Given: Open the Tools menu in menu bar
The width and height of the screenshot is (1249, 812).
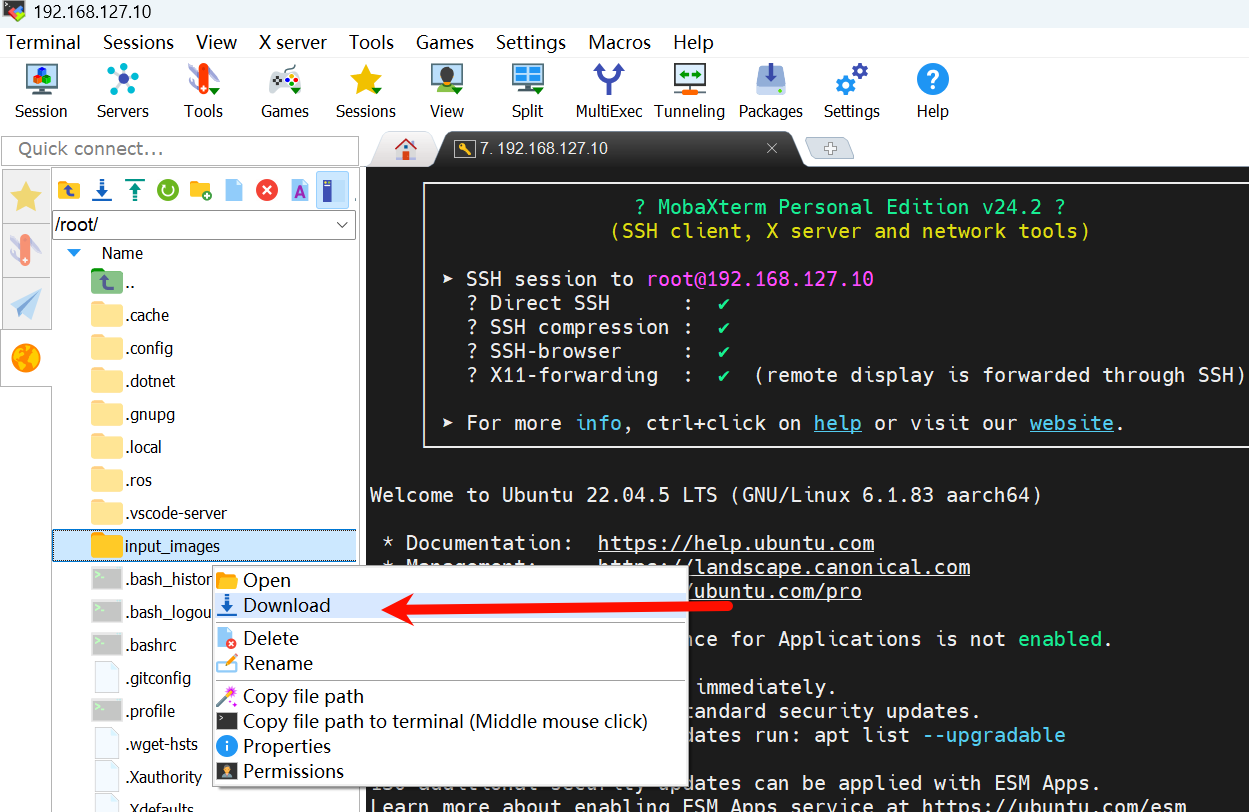Looking at the screenshot, I should pos(371,42).
